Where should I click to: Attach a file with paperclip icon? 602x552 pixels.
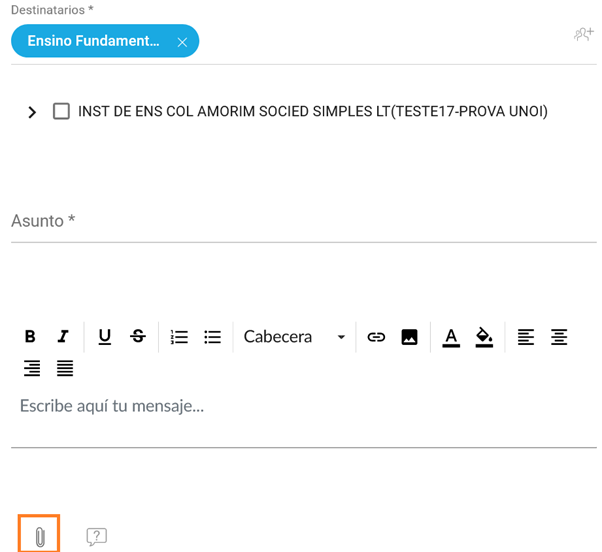40,536
